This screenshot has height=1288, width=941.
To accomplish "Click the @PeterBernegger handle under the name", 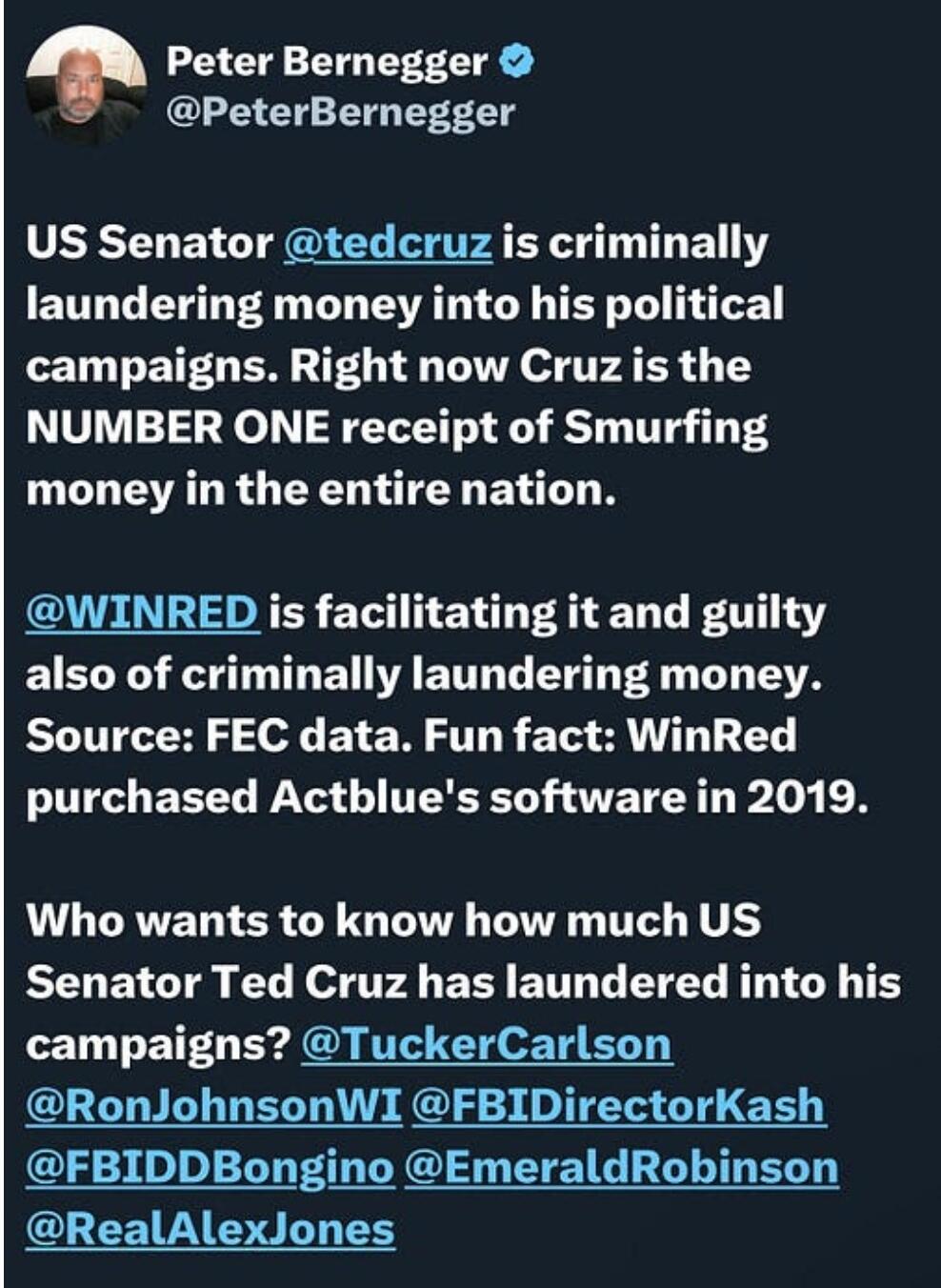I will pos(340,112).
